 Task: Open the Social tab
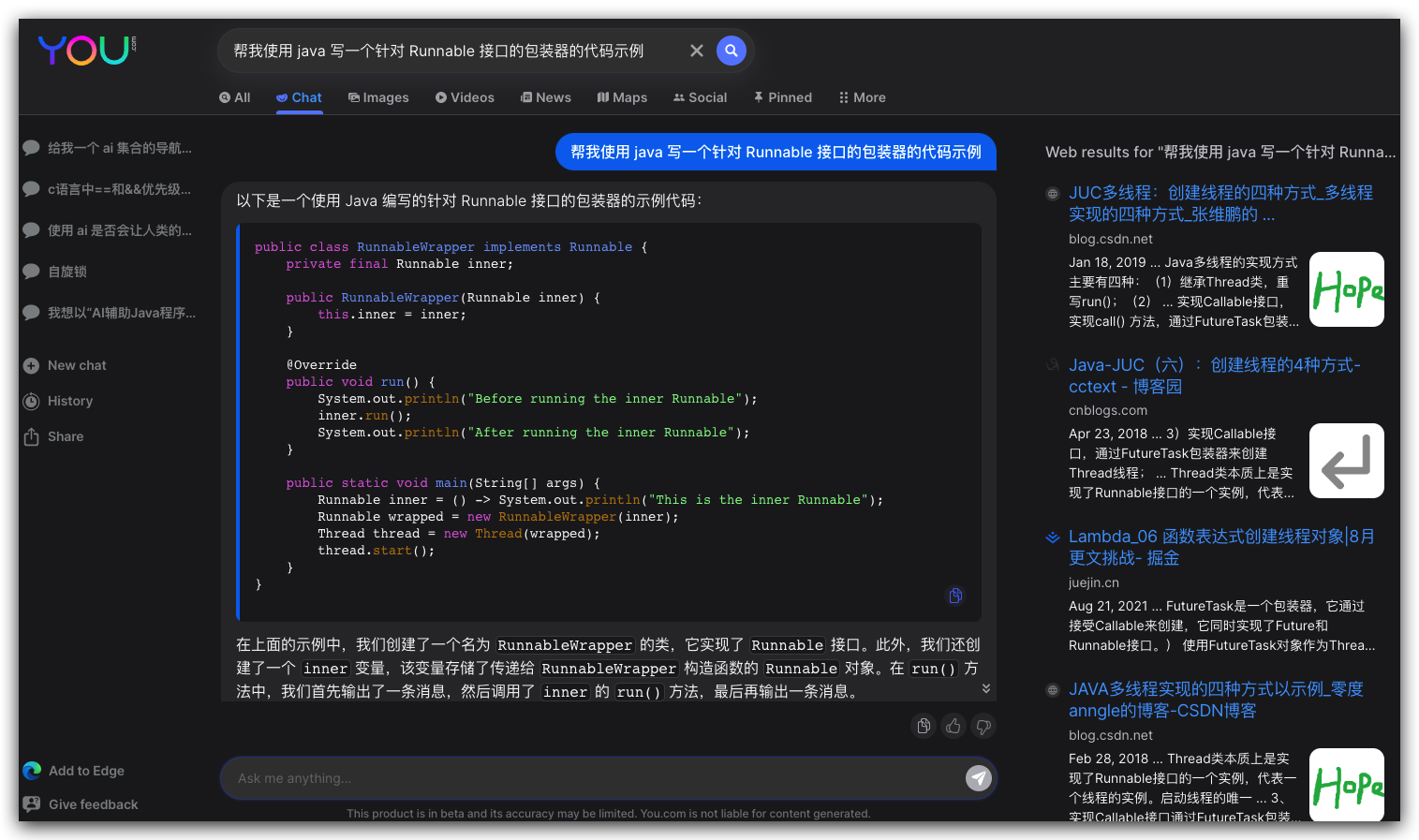coord(700,97)
